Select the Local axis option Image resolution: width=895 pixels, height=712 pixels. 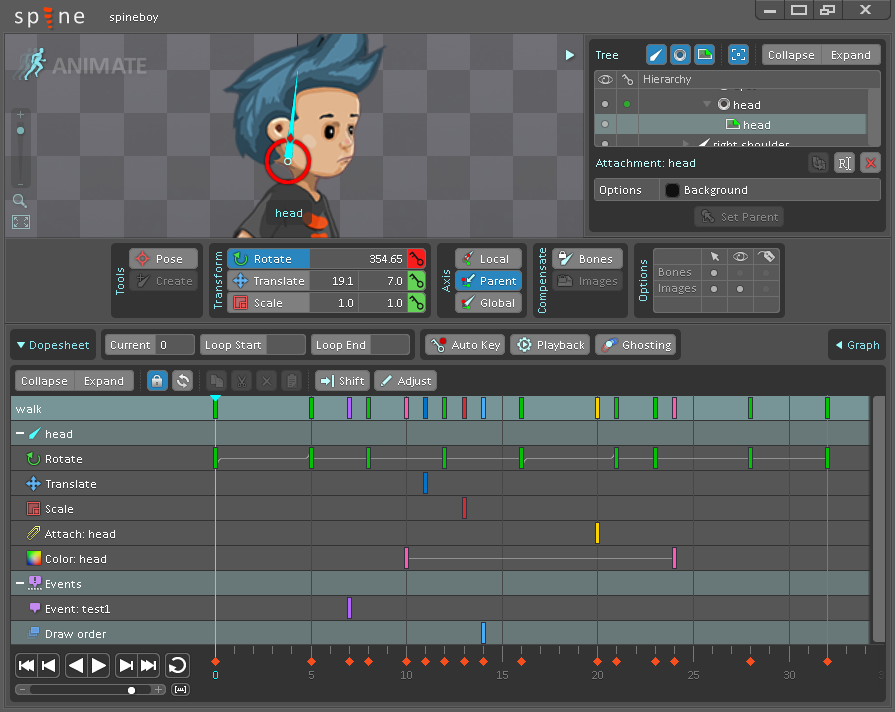[487, 259]
